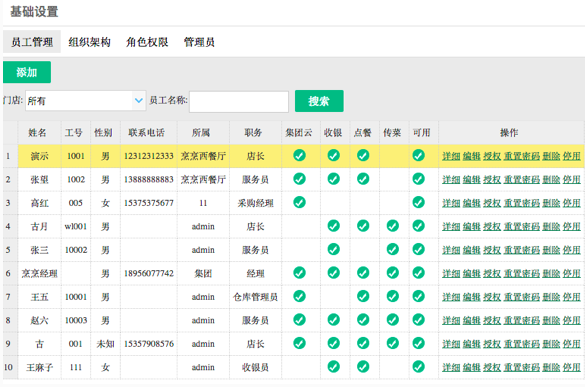Viewport: 585px width, 387px height.
Task: Toggle 可用 status for 赵六
Action: click(x=419, y=320)
